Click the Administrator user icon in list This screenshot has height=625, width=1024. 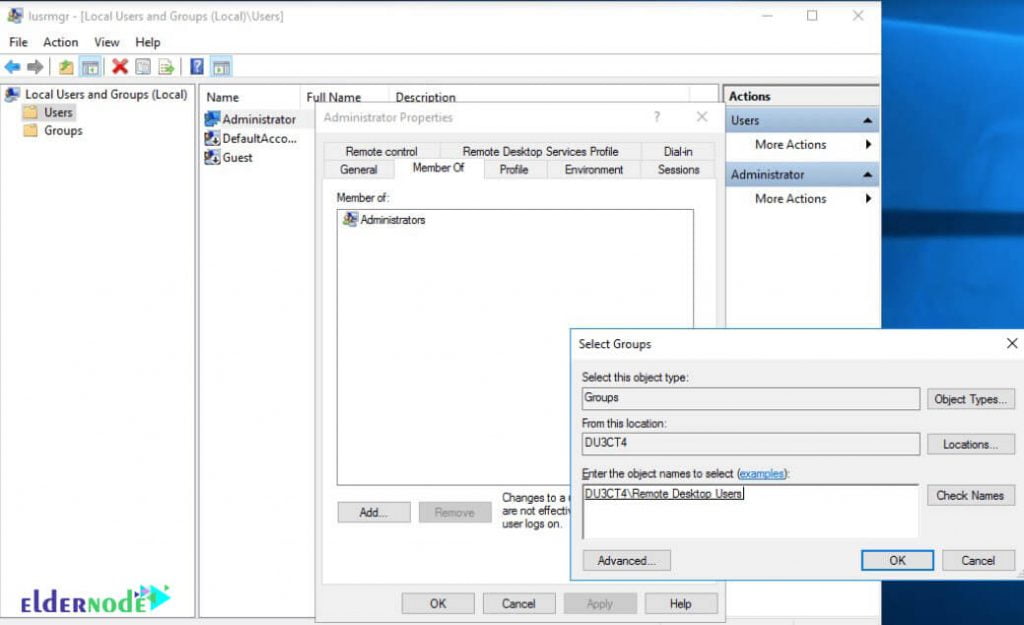point(212,119)
